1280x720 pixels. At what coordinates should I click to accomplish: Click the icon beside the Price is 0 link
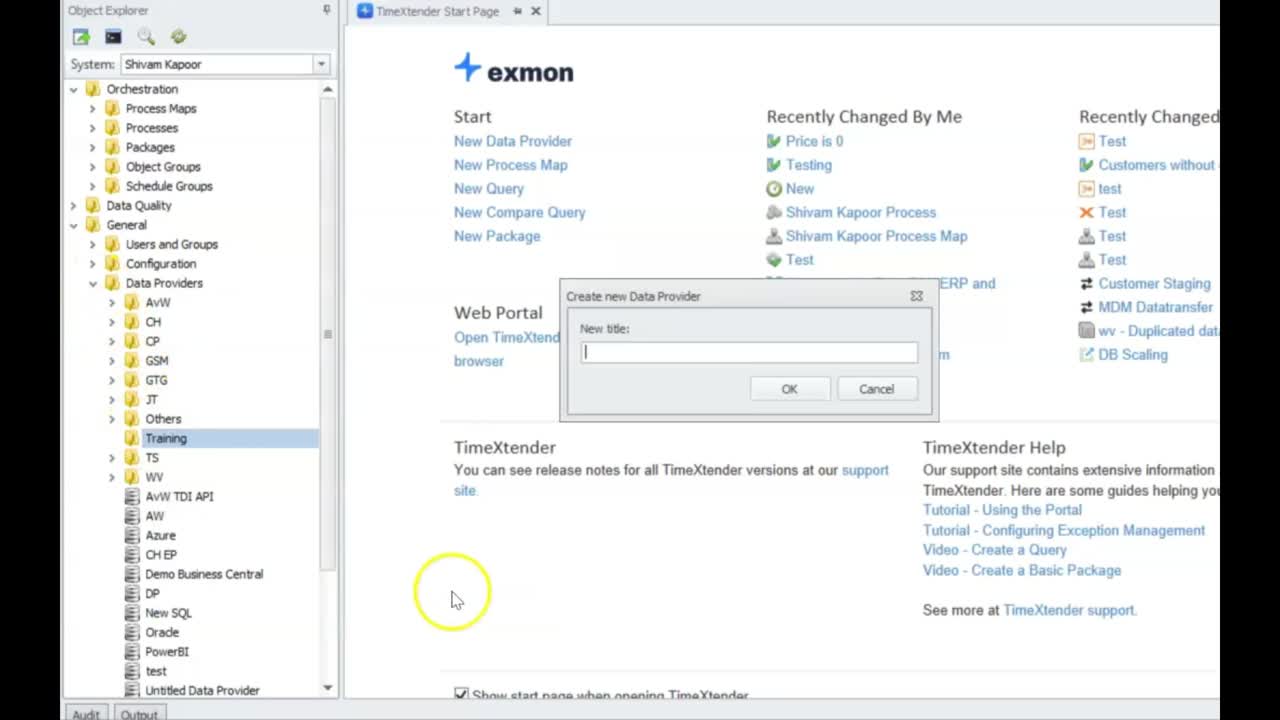coord(774,141)
